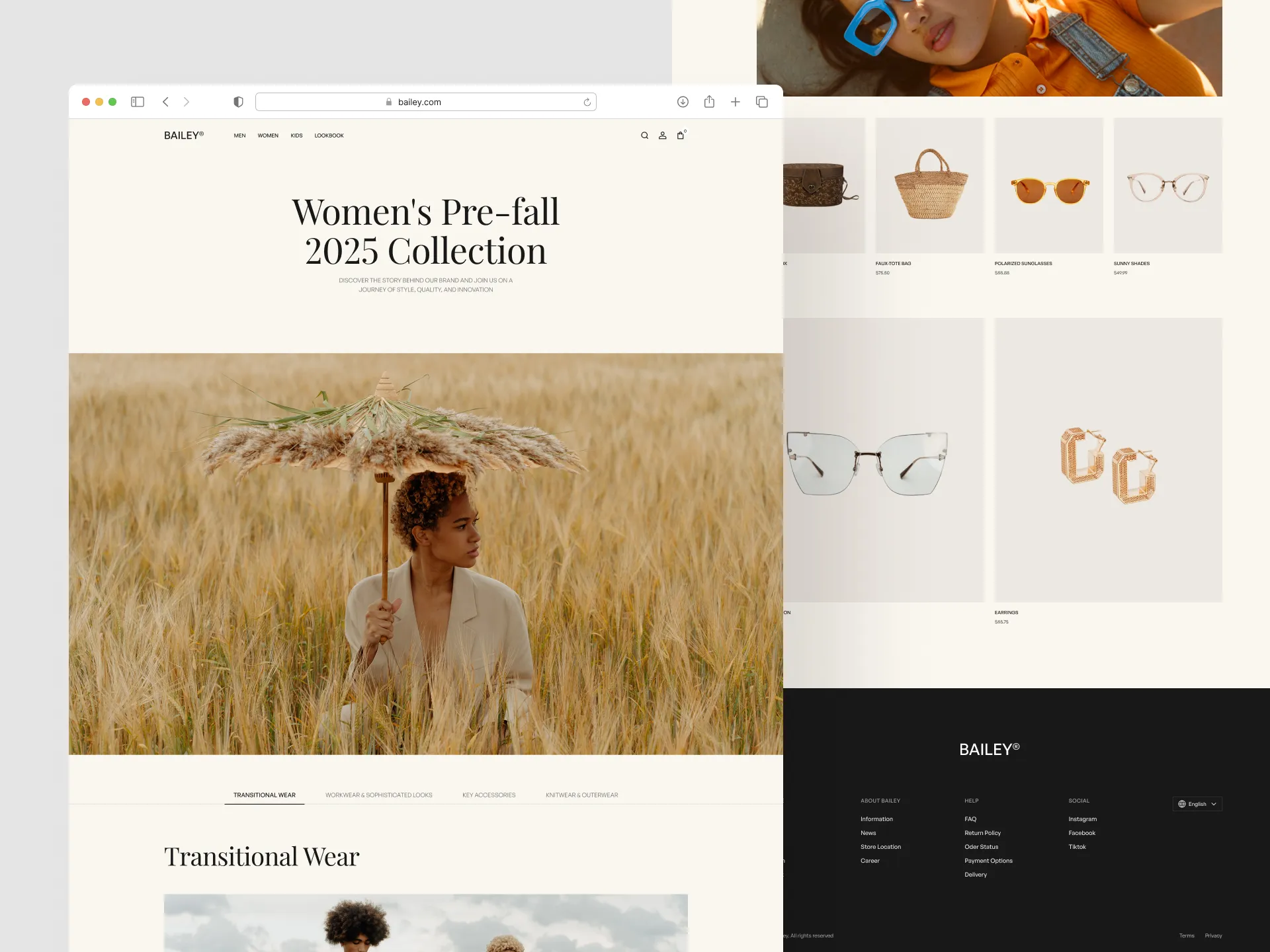Click the wheat field hero photo
1270x952 pixels.
[426, 554]
